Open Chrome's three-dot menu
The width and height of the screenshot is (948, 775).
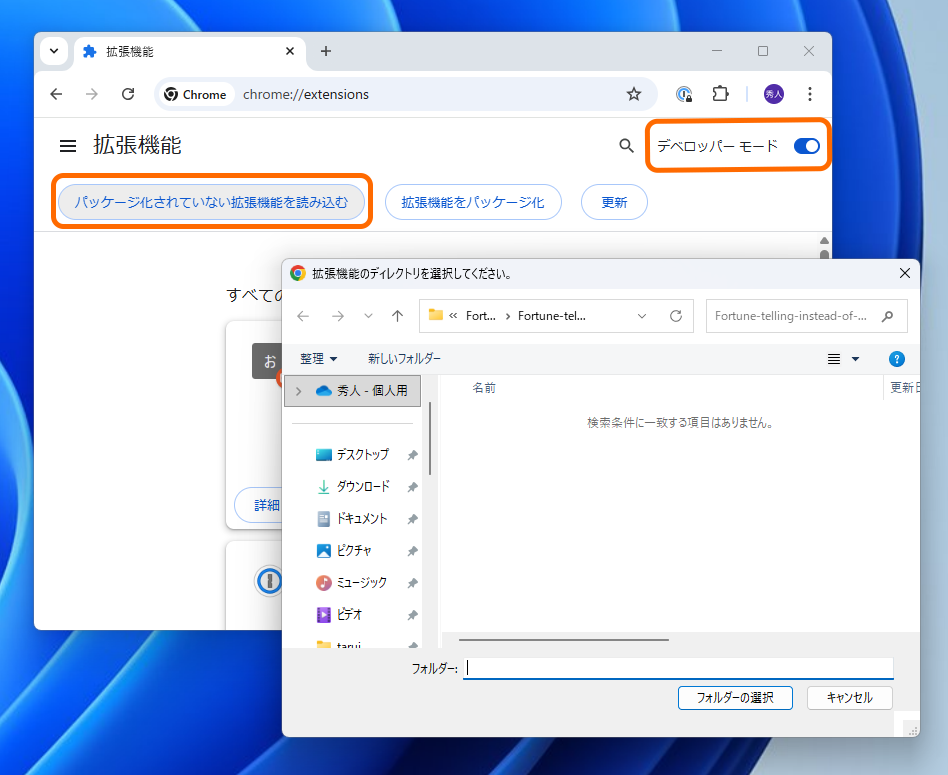click(x=810, y=94)
